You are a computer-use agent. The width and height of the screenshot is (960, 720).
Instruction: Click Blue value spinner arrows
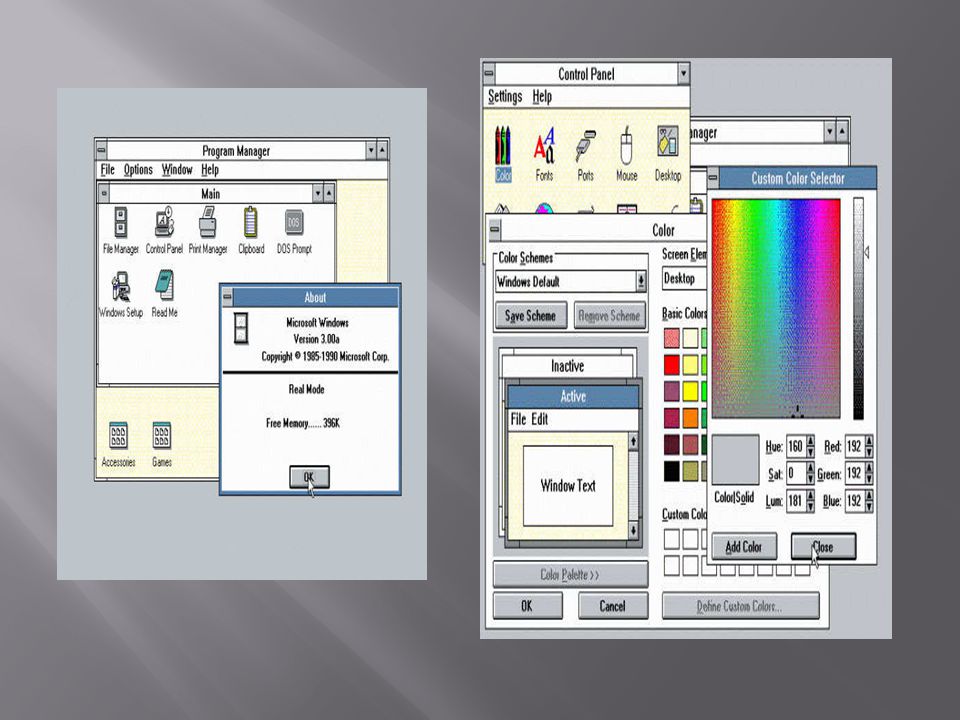[869, 501]
